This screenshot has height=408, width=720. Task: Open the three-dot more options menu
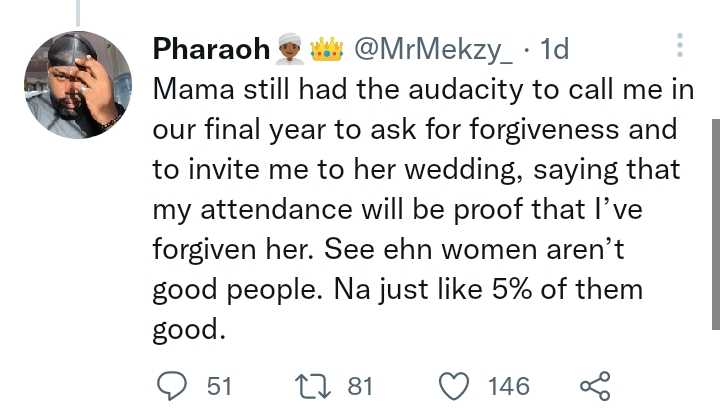coord(680,48)
